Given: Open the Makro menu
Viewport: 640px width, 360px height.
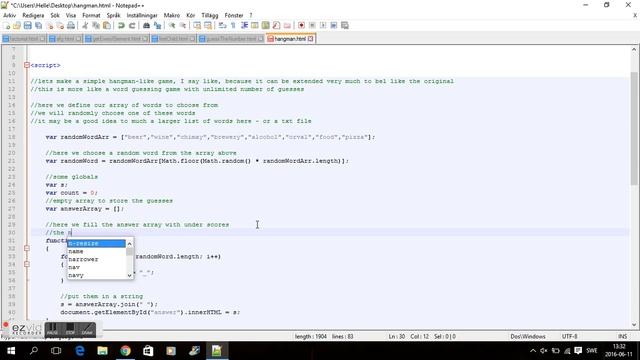Looking at the screenshot, I should (x=172, y=16).
